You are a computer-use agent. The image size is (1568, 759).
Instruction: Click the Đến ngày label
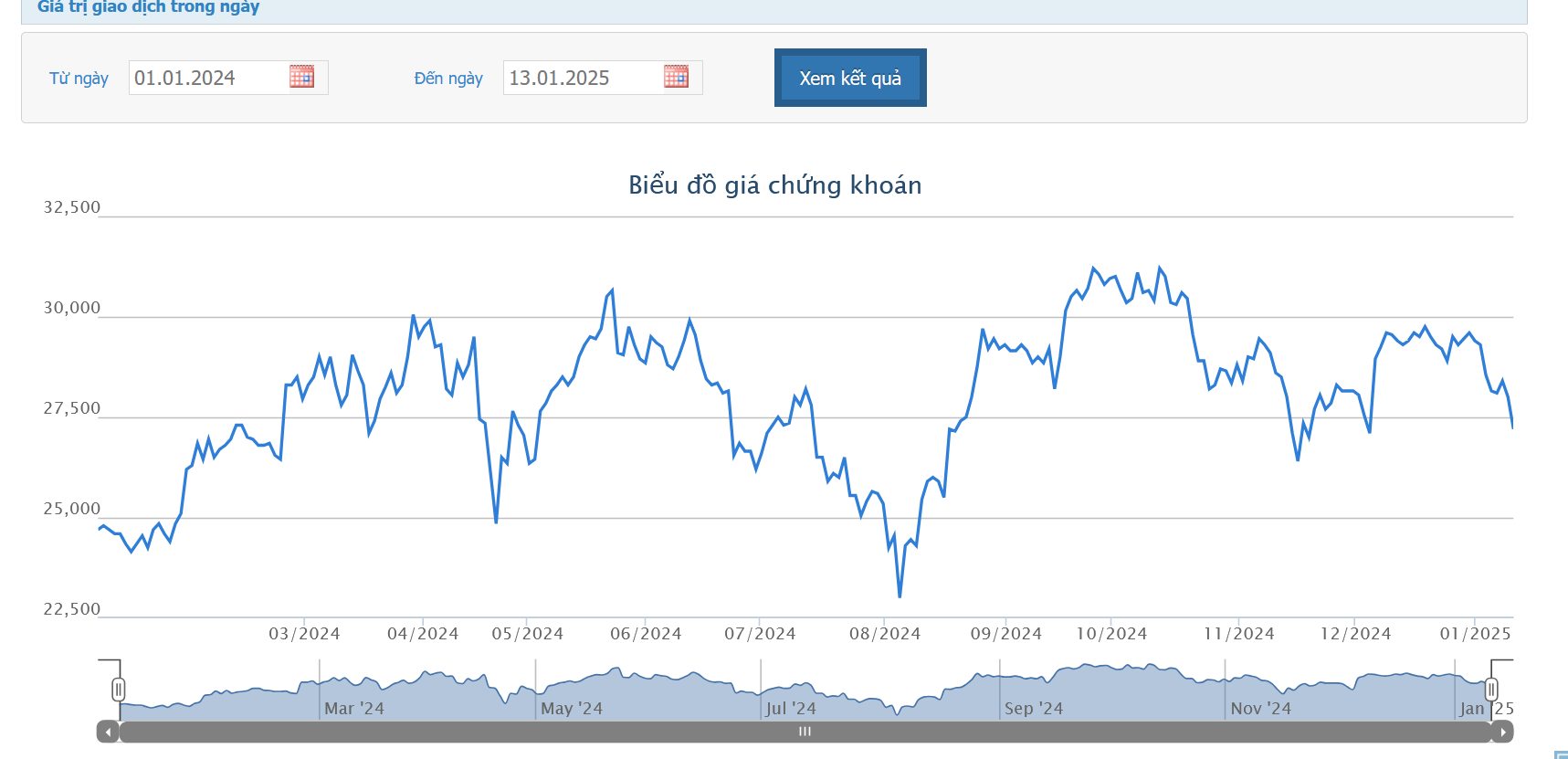448,79
